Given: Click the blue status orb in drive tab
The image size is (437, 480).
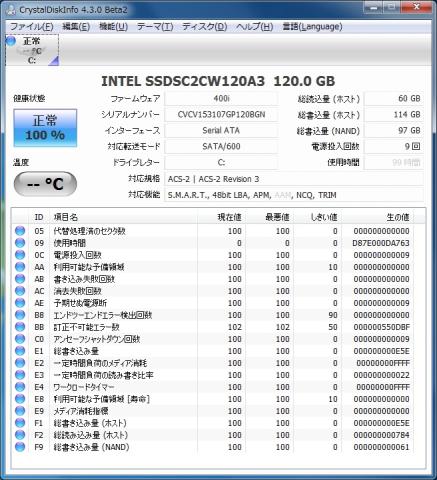Looking at the screenshot, I should click(11, 41).
